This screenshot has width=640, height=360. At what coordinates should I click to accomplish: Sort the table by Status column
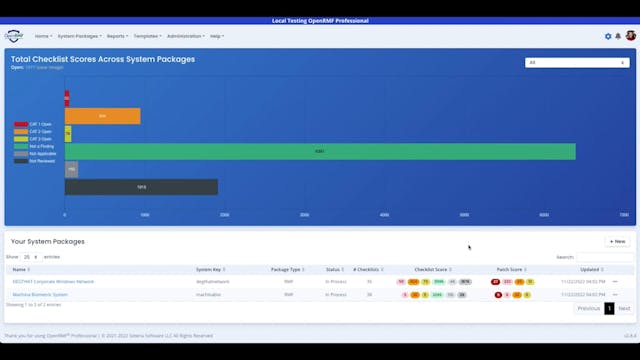[x=335, y=269]
